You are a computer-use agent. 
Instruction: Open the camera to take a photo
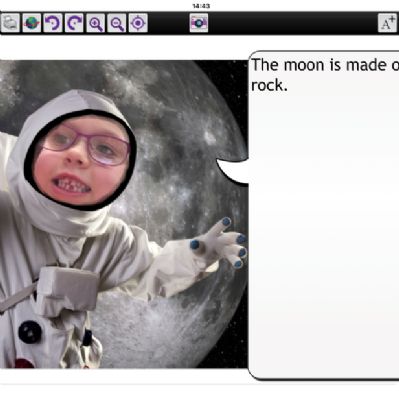click(x=199, y=23)
